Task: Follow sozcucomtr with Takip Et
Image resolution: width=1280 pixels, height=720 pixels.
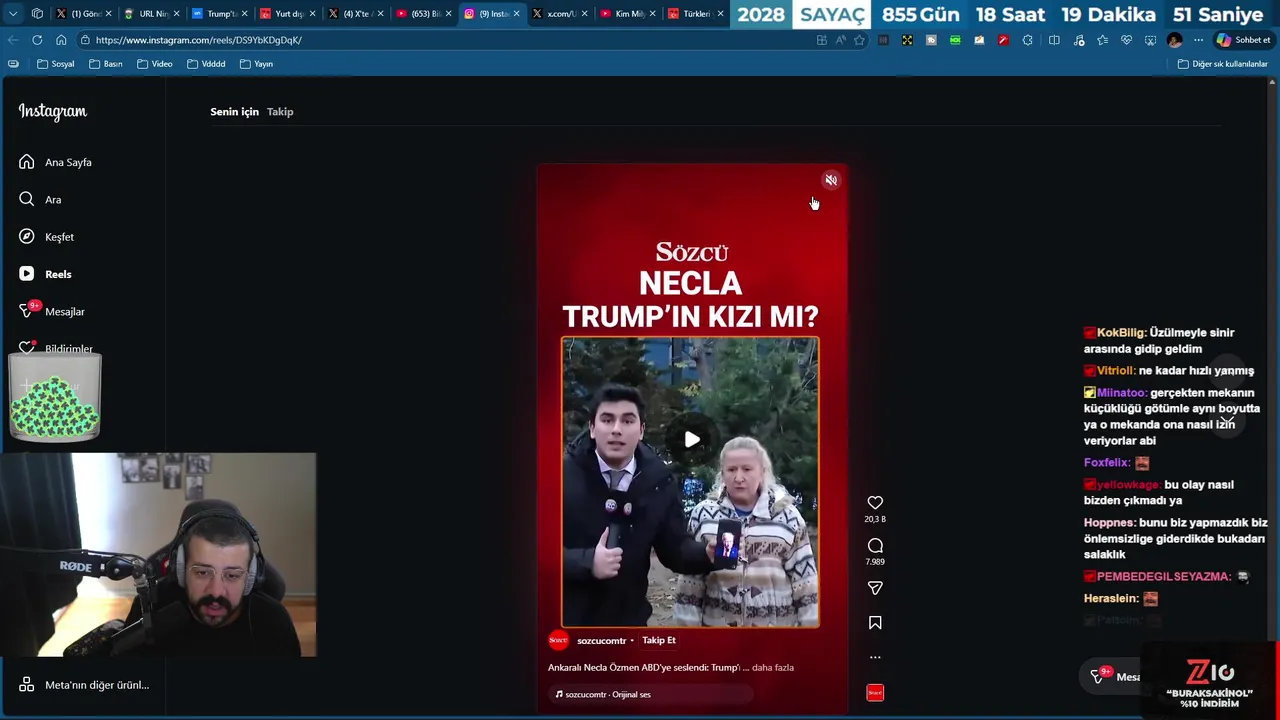Action: (x=658, y=640)
